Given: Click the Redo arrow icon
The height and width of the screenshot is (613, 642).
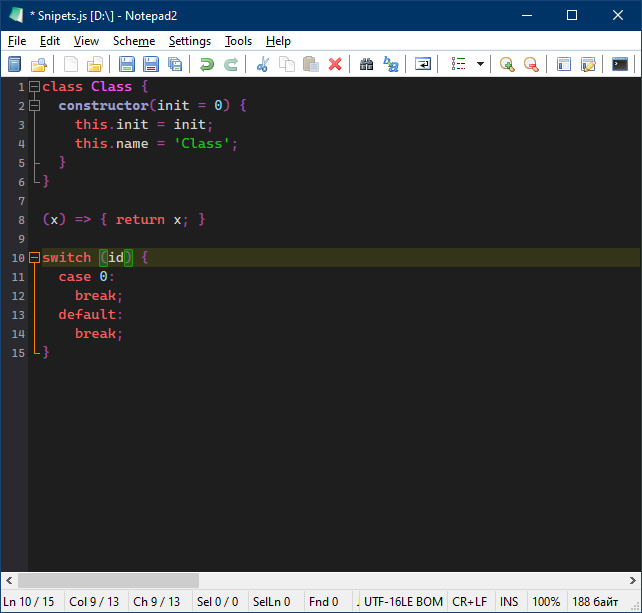Looking at the screenshot, I should click(231, 64).
